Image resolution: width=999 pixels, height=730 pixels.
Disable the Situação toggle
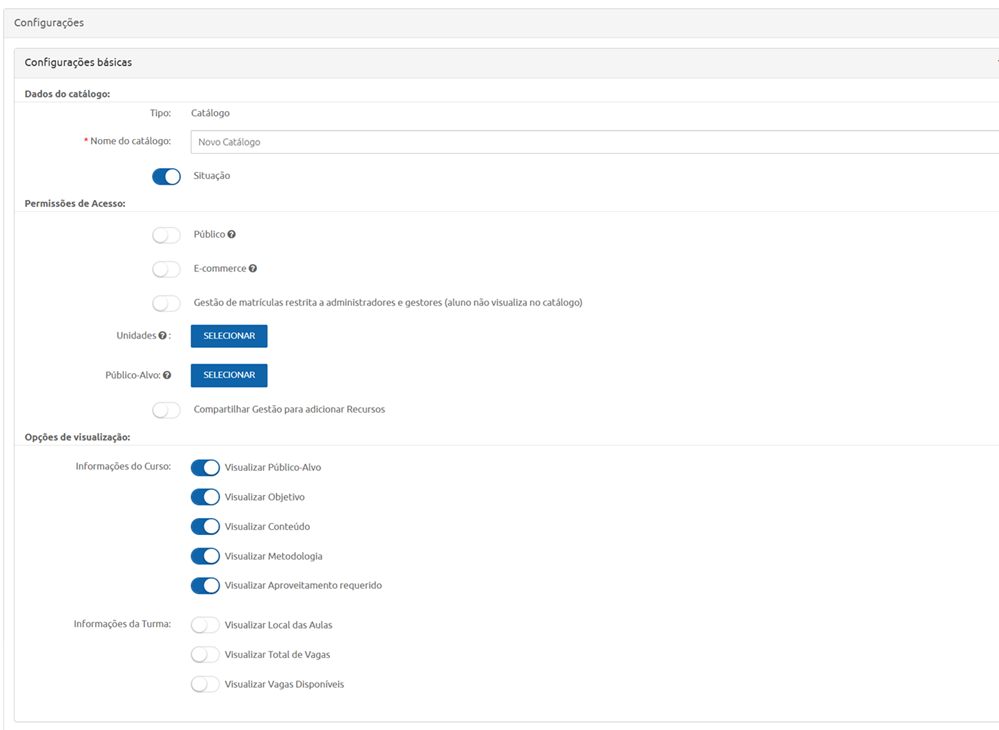pyautogui.click(x=166, y=176)
